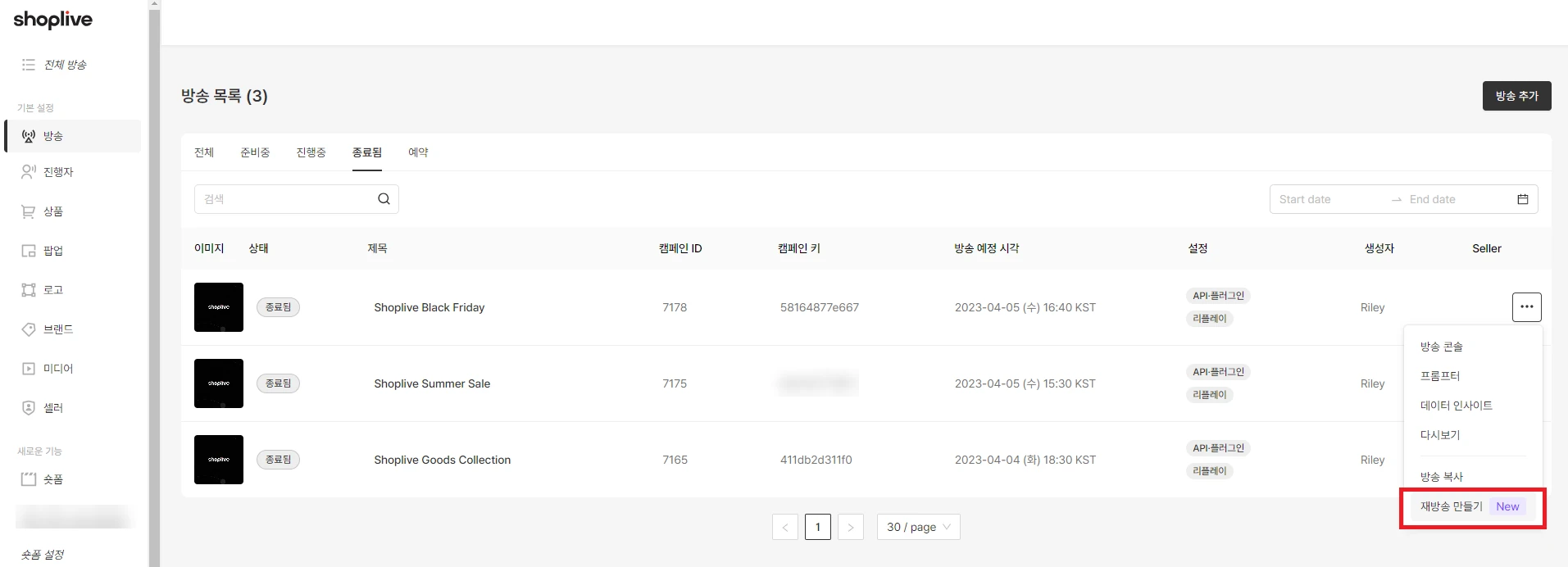Image resolution: width=1568 pixels, height=567 pixels.
Task: Open the 로고 logo icon in sidebar
Action: 29,290
